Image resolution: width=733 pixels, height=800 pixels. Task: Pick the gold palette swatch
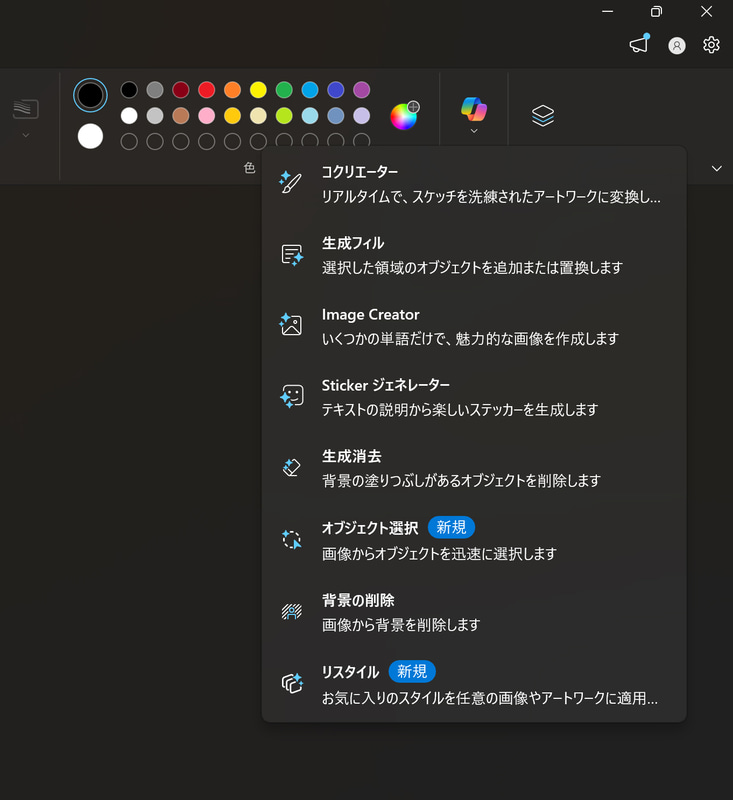(233, 116)
